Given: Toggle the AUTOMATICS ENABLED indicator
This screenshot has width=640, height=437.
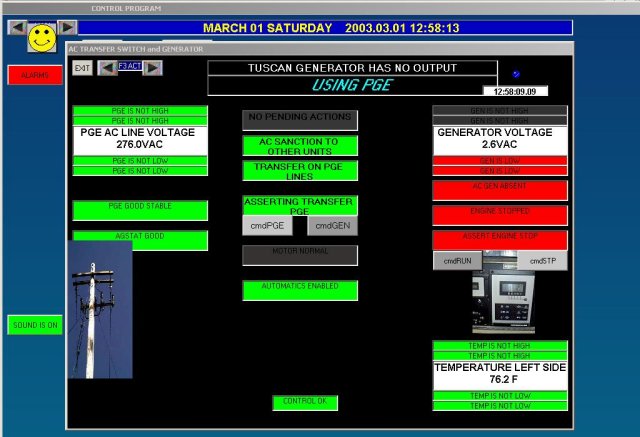Looking at the screenshot, I should [x=299, y=289].
